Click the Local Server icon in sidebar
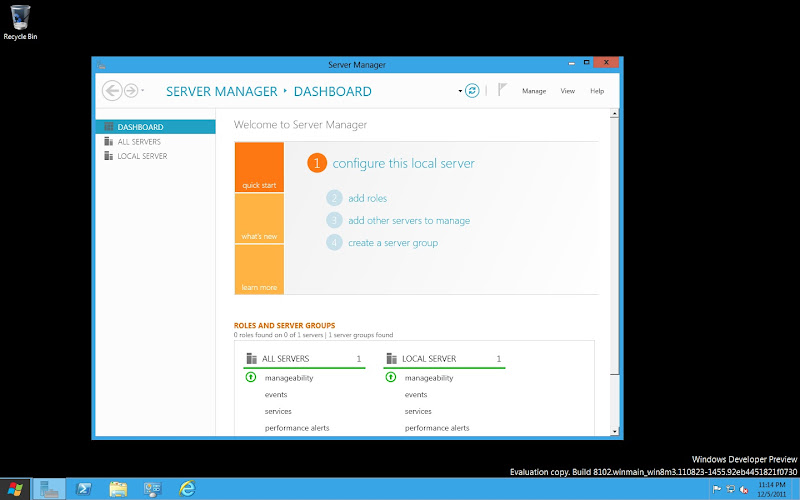The image size is (800, 500). point(108,156)
